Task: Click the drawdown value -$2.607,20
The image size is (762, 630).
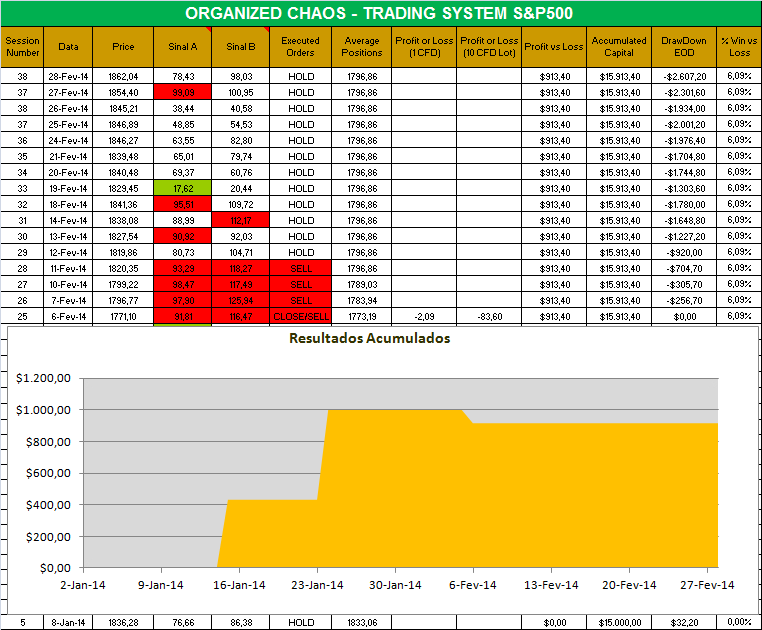Action: click(684, 76)
